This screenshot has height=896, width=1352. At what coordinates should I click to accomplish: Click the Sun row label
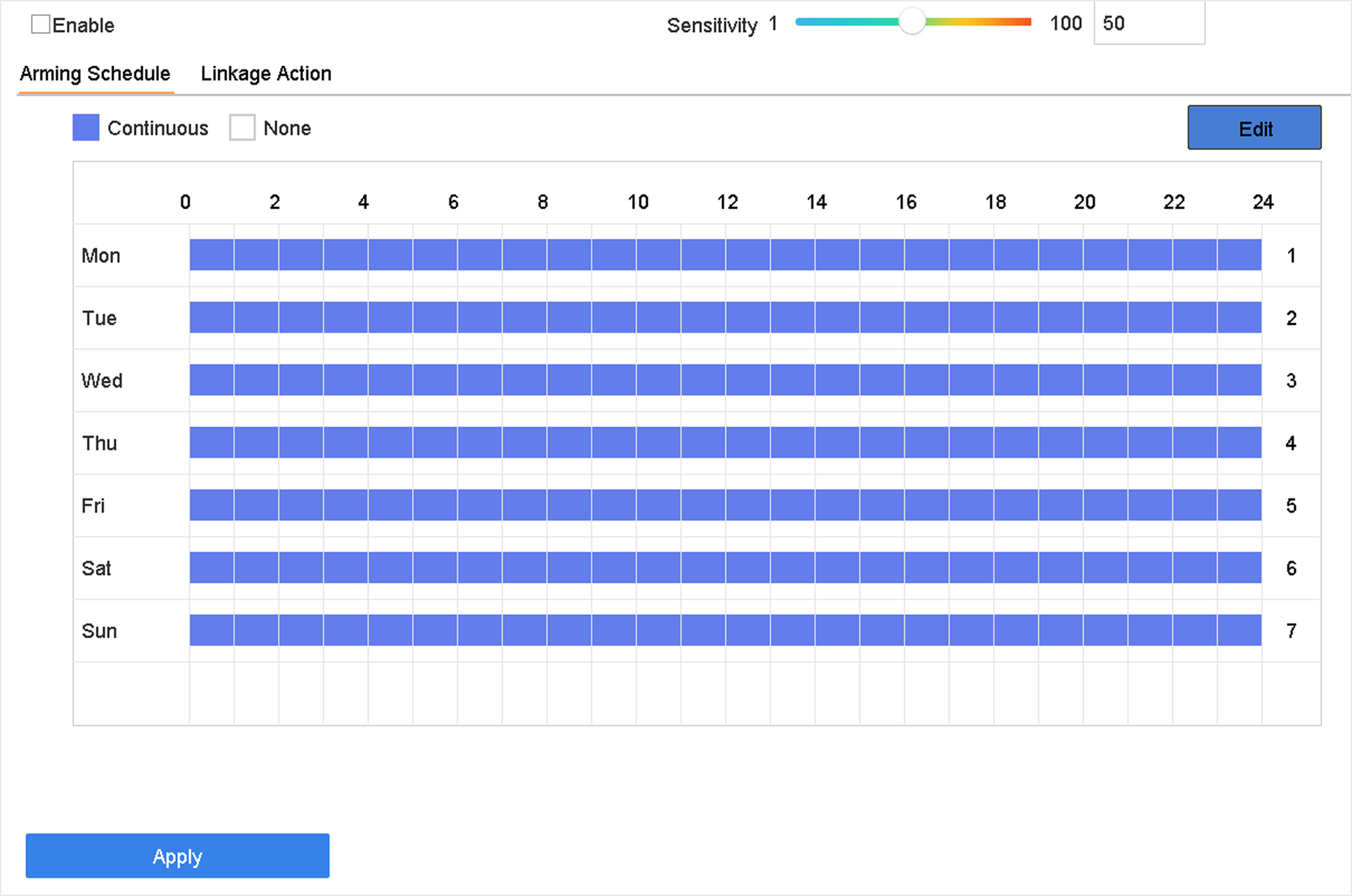(x=99, y=630)
